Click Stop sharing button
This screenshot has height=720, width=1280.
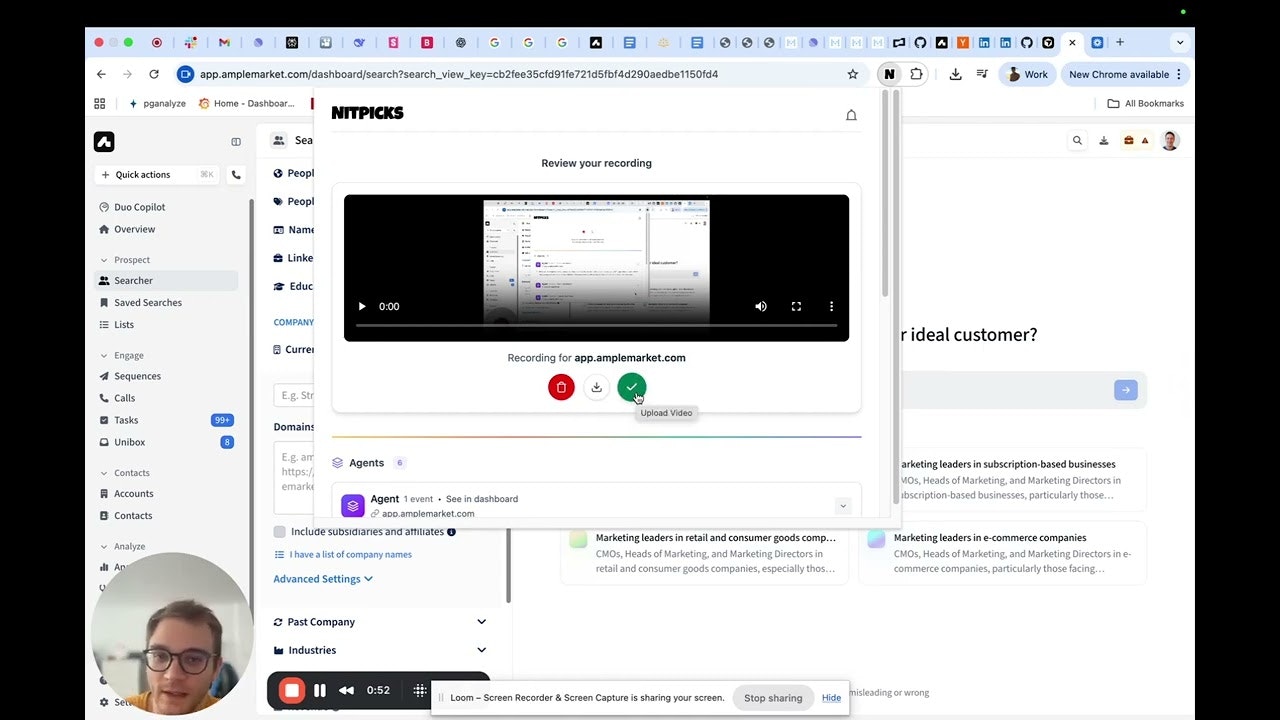pyautogui.click(x=773, y=698)
